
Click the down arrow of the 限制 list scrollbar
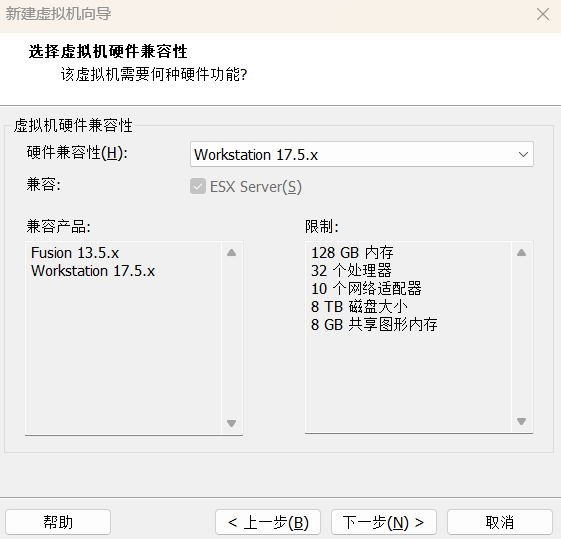coord(521,421)
